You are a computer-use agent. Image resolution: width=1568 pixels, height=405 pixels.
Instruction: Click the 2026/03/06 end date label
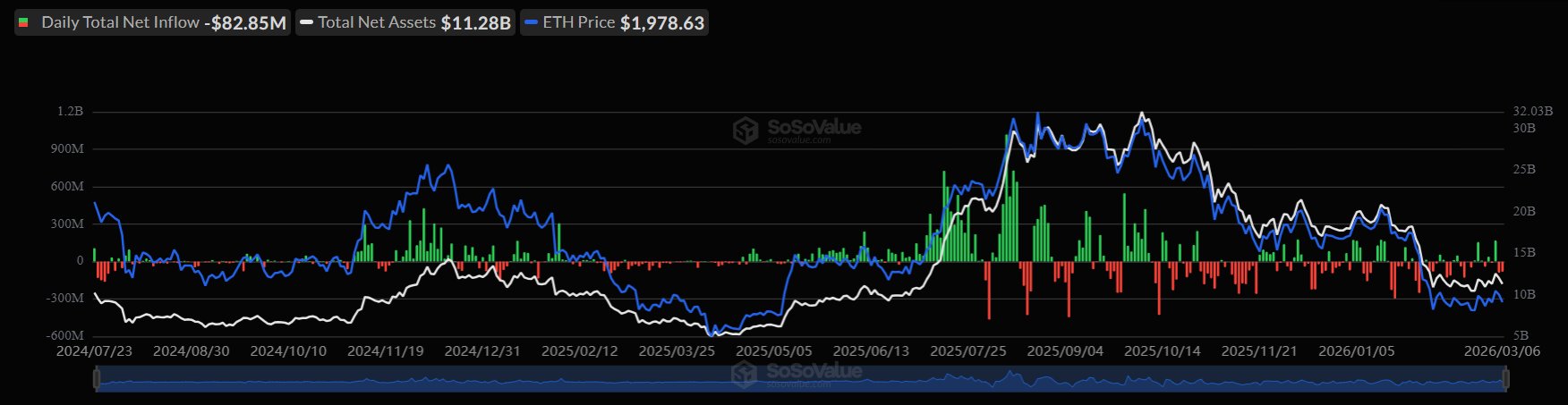(x=1502, y=351)
